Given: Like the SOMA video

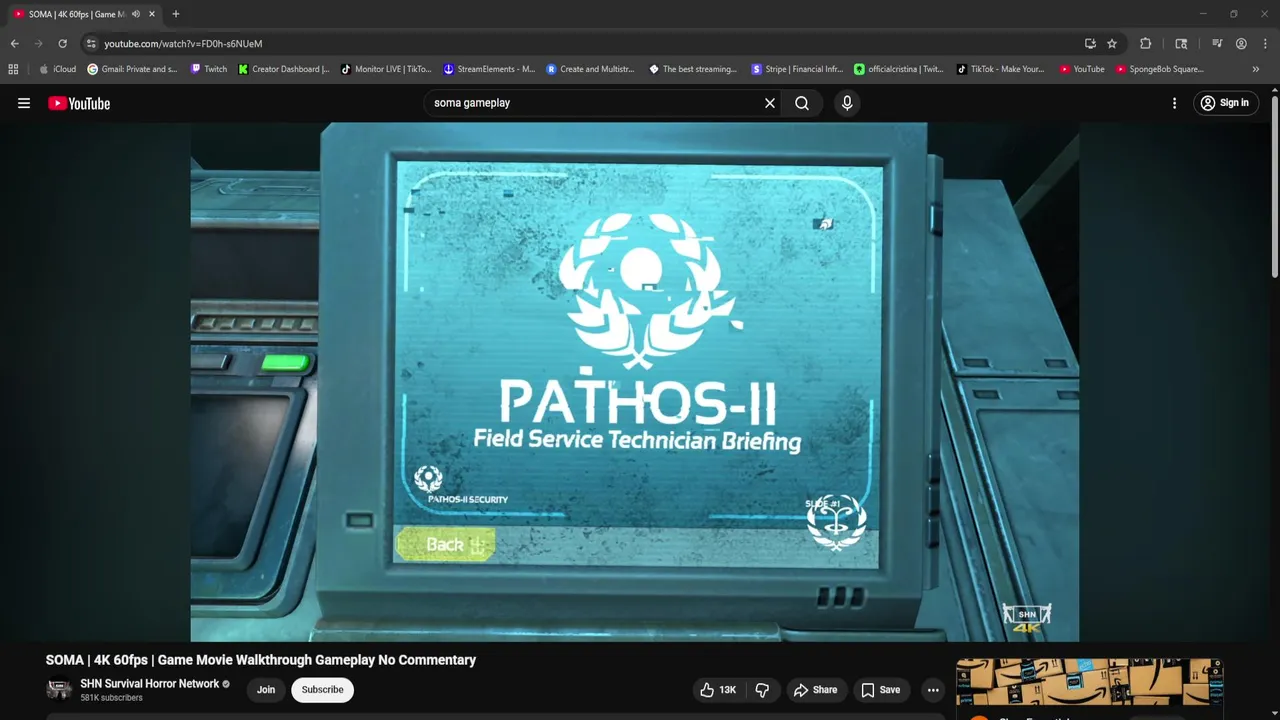Looking at the screenshot, I should click(718, 690).
